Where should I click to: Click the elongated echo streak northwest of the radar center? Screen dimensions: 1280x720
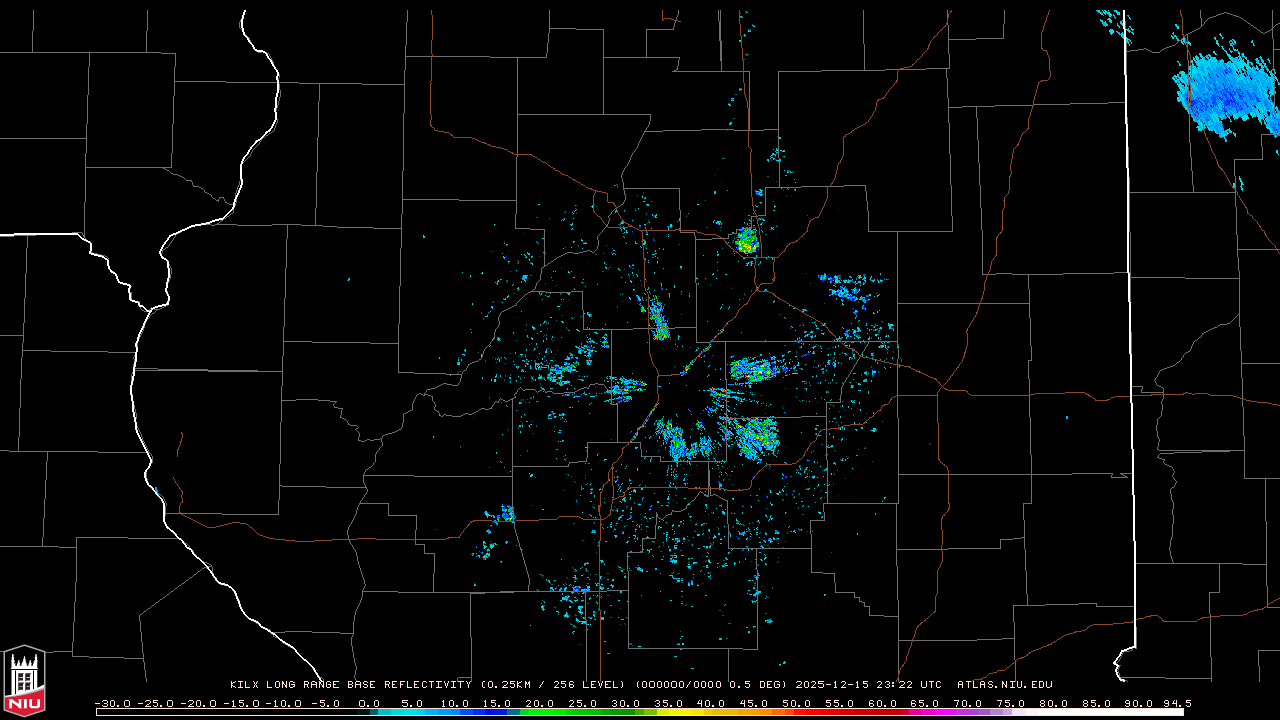click(x=658, y=320)
